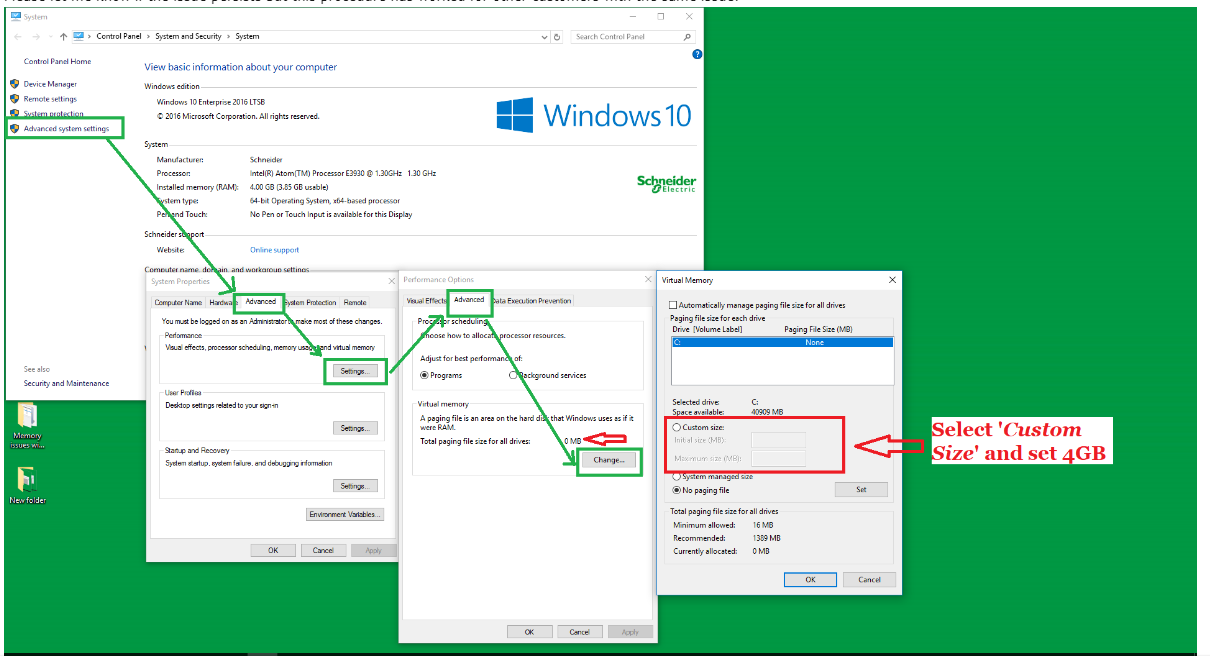
Task: Select the 'No paging file' radio button
Action: pyautogui.click(x=677, y=490)
